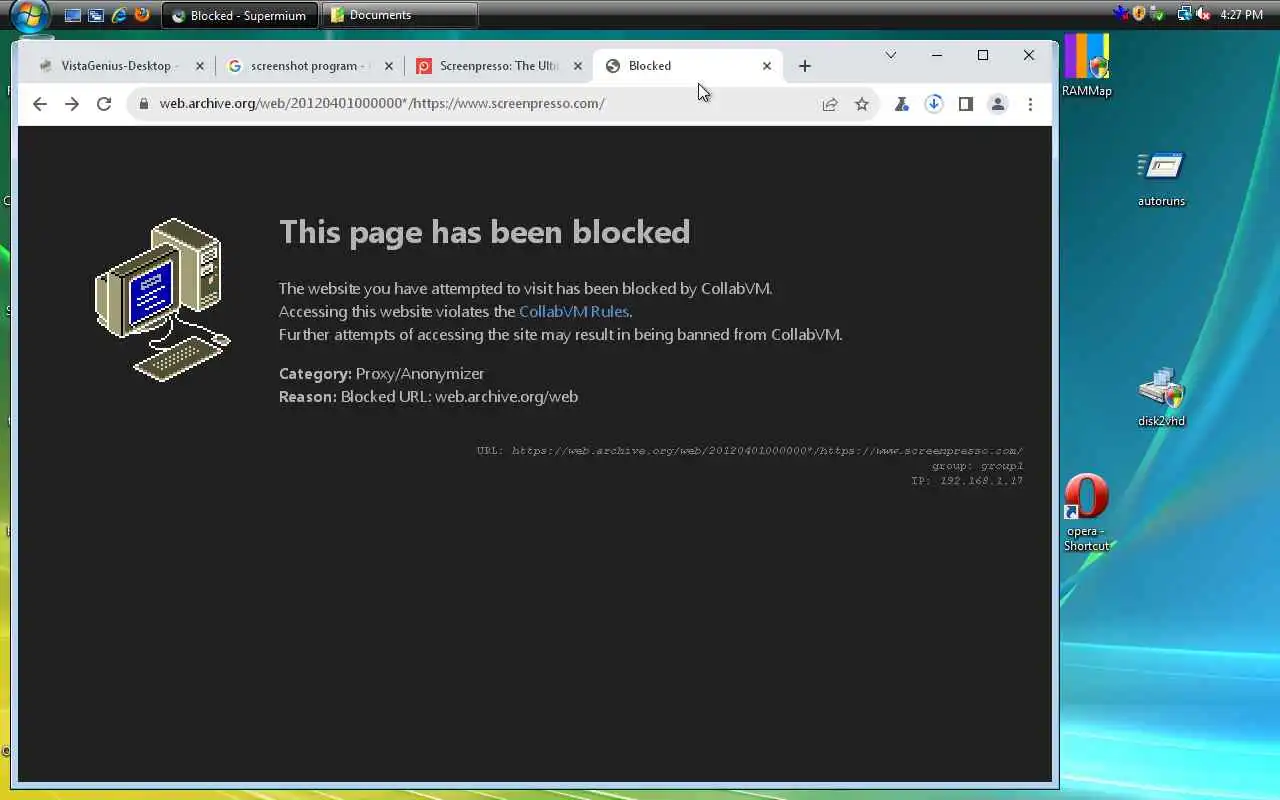Image resolution: width=1280 pixels, height=800 pixels.
Task: Click the 'IP: 192.168.1.17' line
Action: 966,481
